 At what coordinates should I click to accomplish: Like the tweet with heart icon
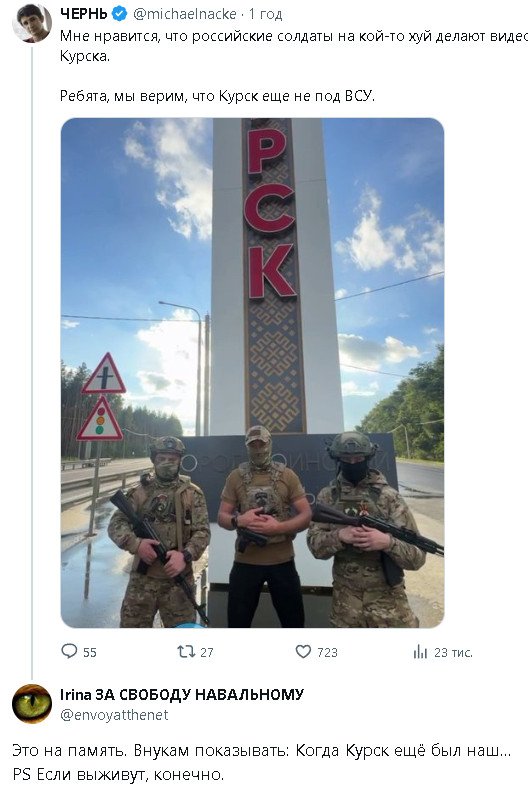click(303, 652)
